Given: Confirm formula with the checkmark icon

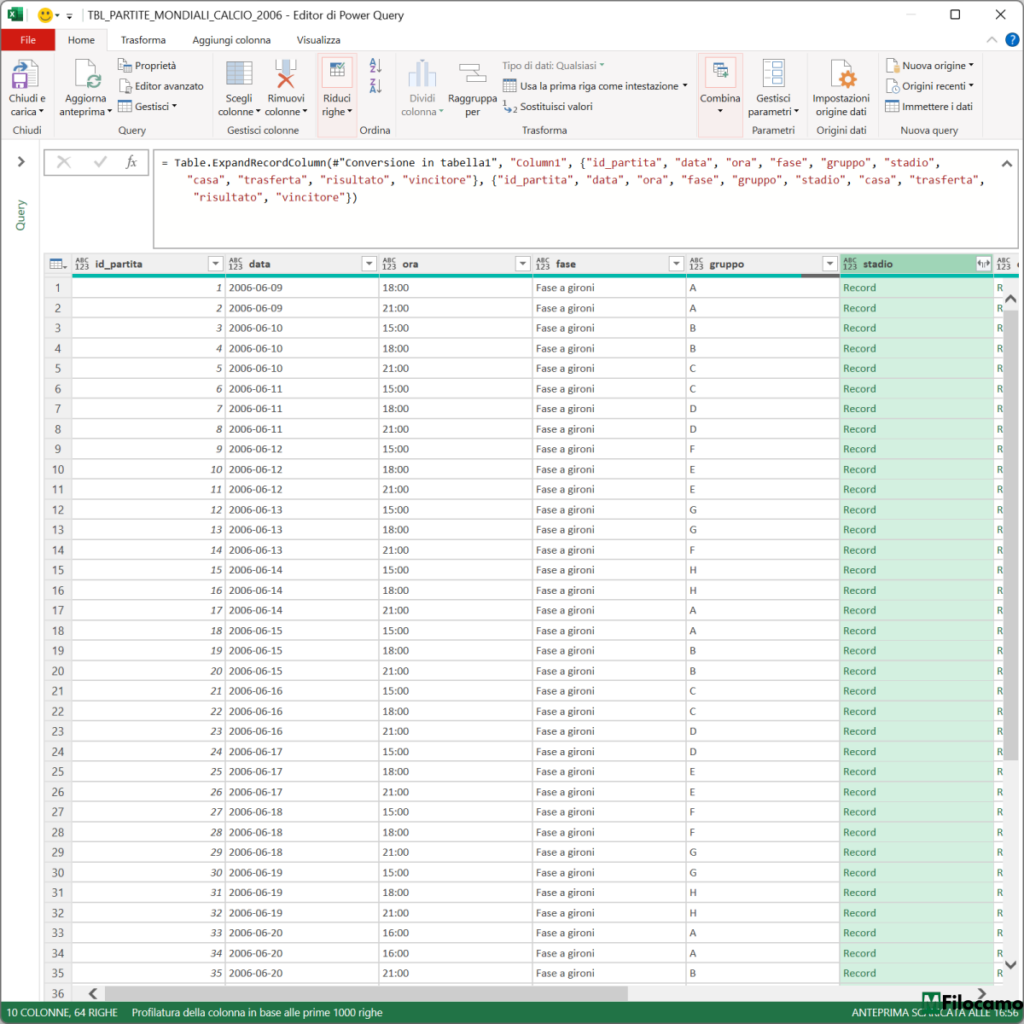Looking at the screenshot, I should click(100, 162).
